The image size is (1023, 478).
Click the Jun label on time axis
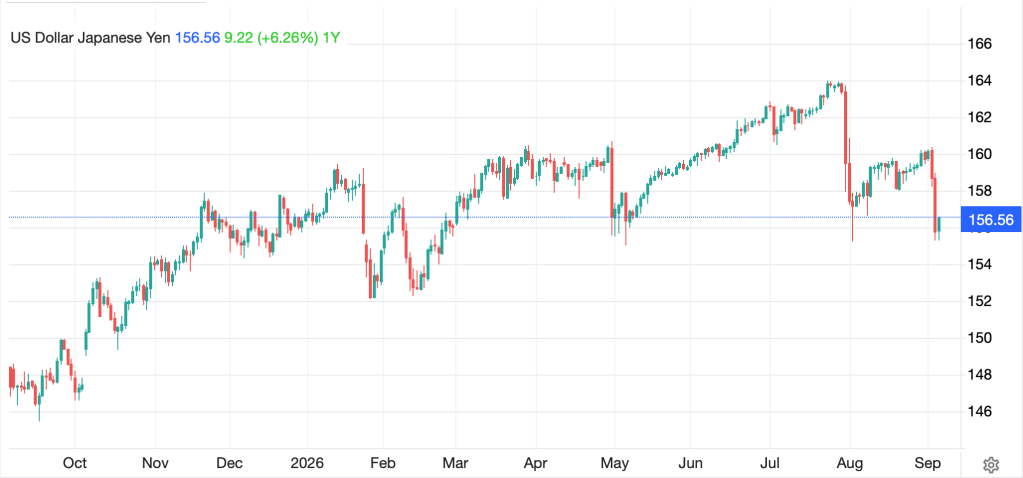(690, 464)
